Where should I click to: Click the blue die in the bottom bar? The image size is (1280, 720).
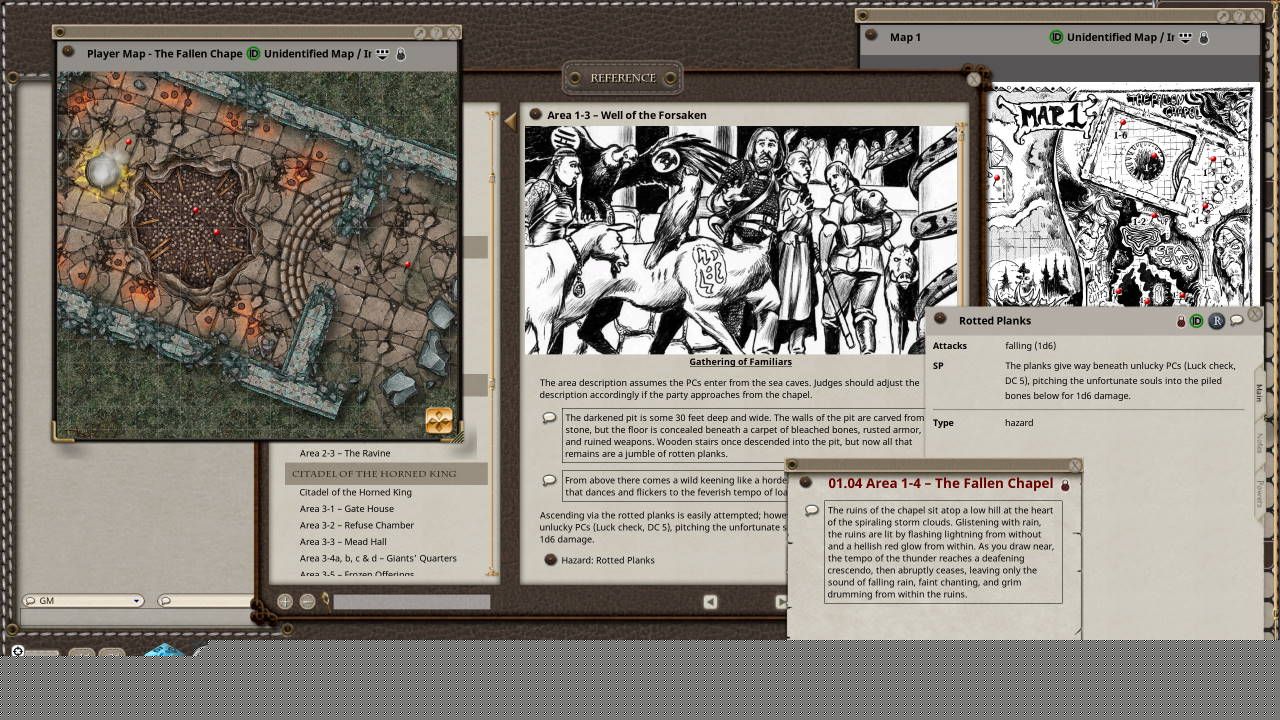click(x=166, y=650)
